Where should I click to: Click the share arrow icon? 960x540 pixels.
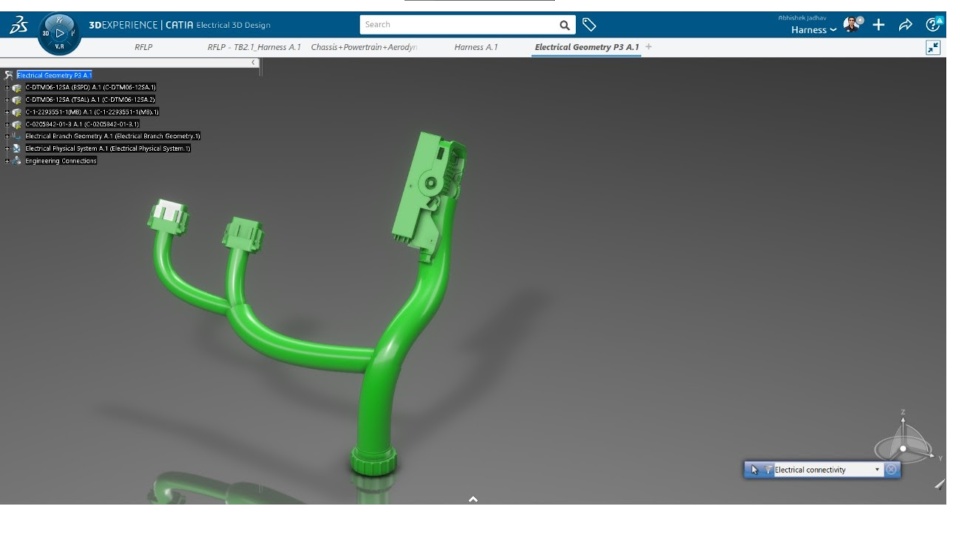point(906,24)
